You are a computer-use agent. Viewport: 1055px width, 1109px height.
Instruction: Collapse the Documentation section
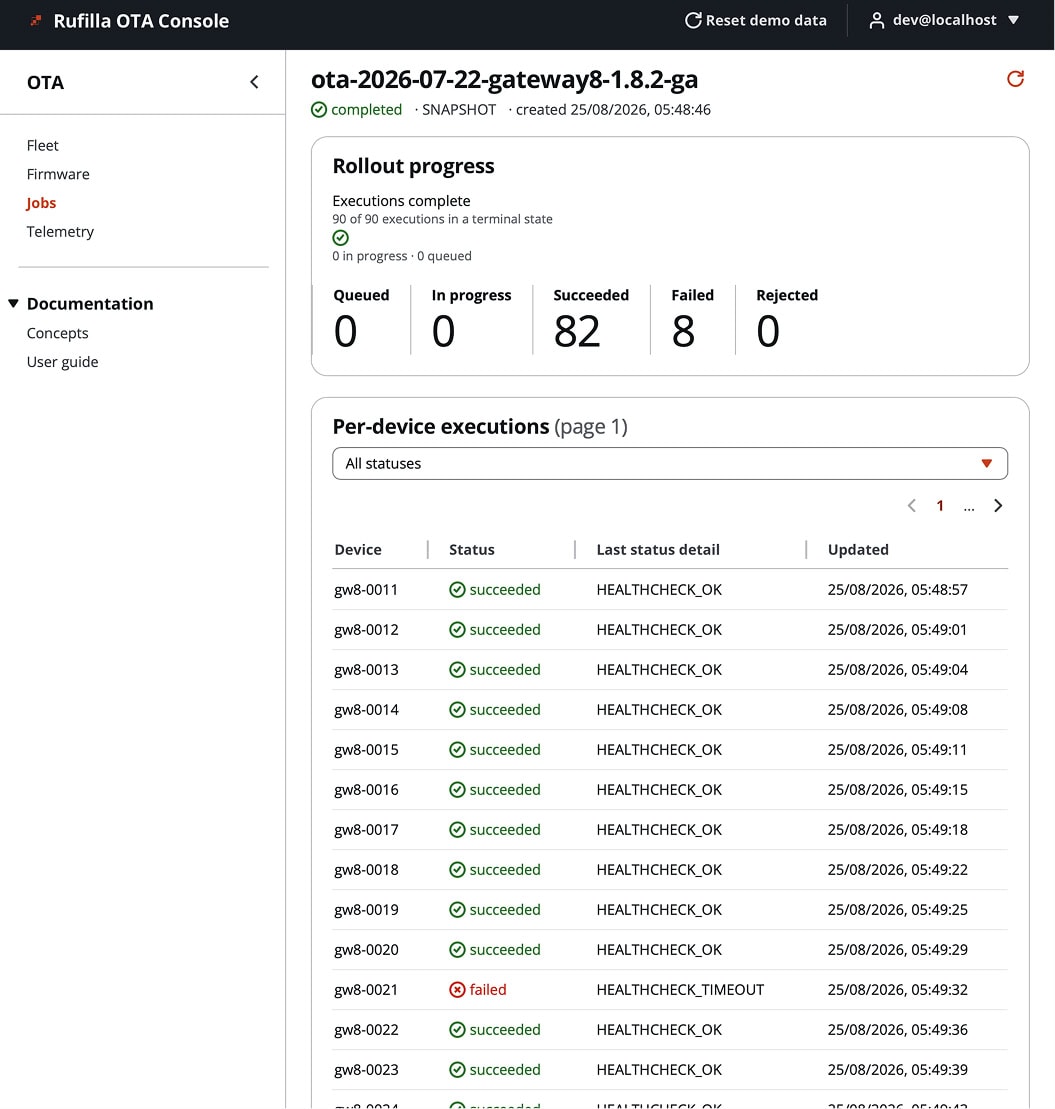13,303
